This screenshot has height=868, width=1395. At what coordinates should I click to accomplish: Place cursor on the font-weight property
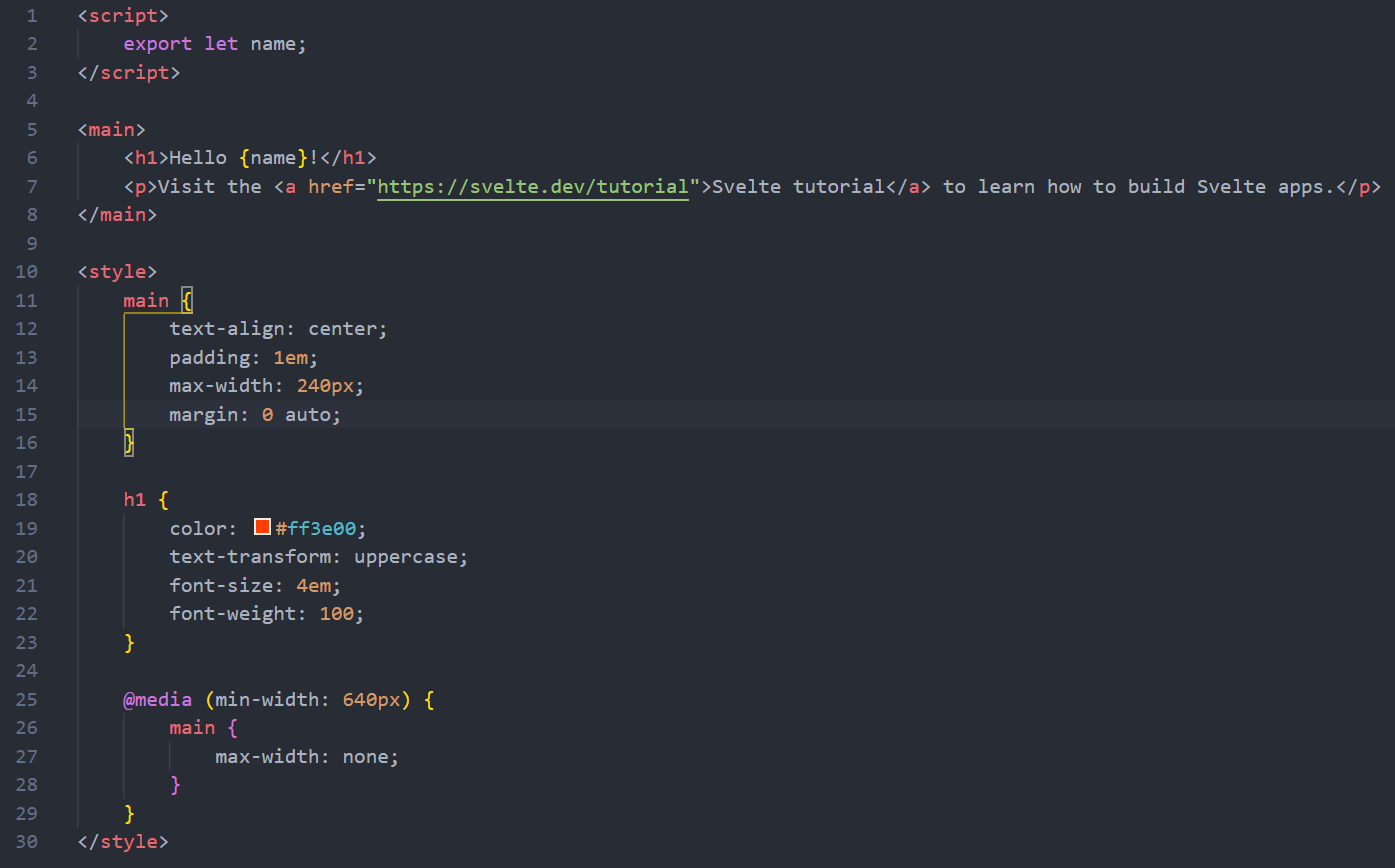click(x=235, y=613)
